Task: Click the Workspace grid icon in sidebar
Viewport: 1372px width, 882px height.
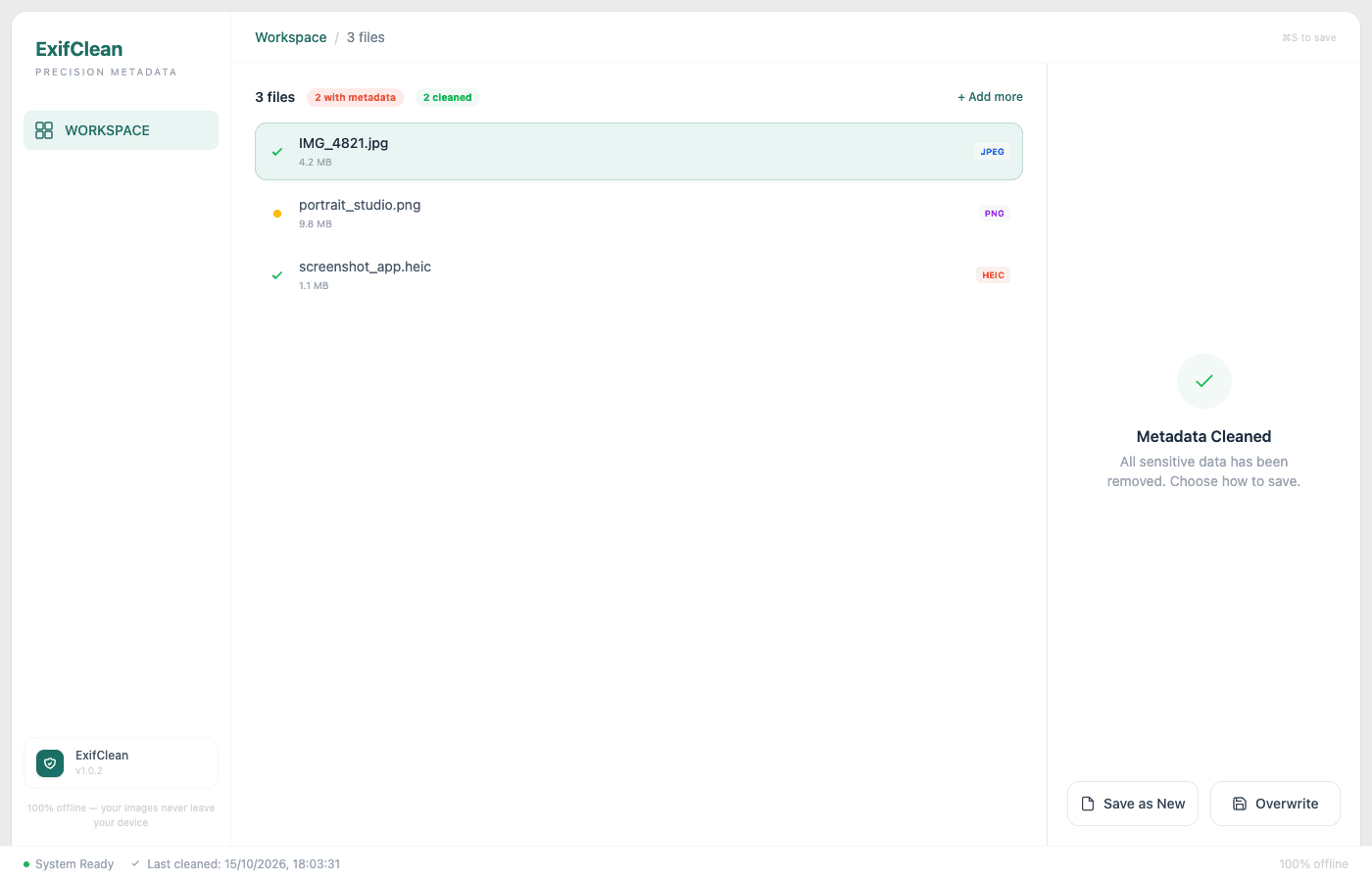Action: tap(44, 130)
